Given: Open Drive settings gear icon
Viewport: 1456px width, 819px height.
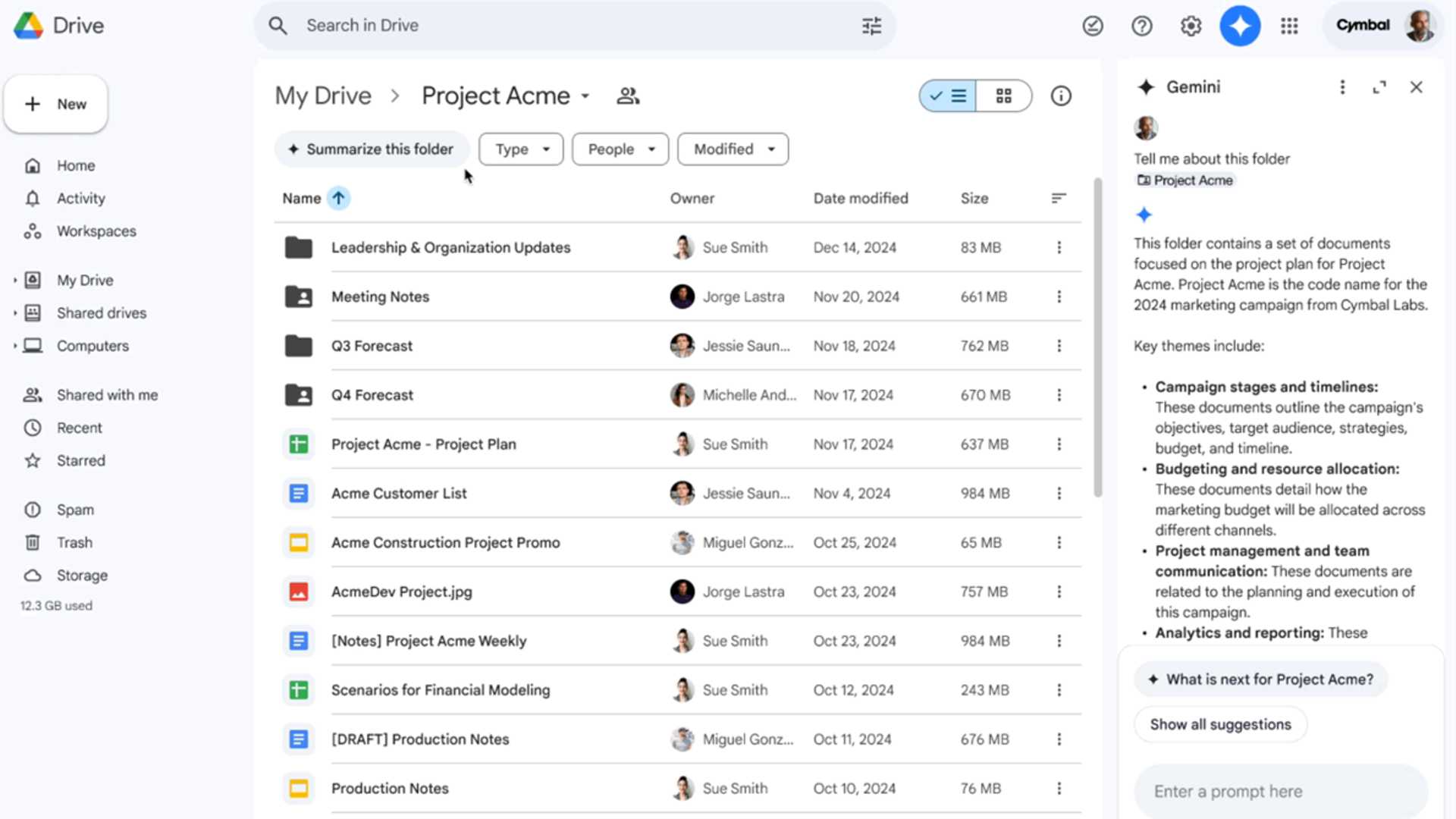Looking at the screenshot, I should pos(1190,25).
